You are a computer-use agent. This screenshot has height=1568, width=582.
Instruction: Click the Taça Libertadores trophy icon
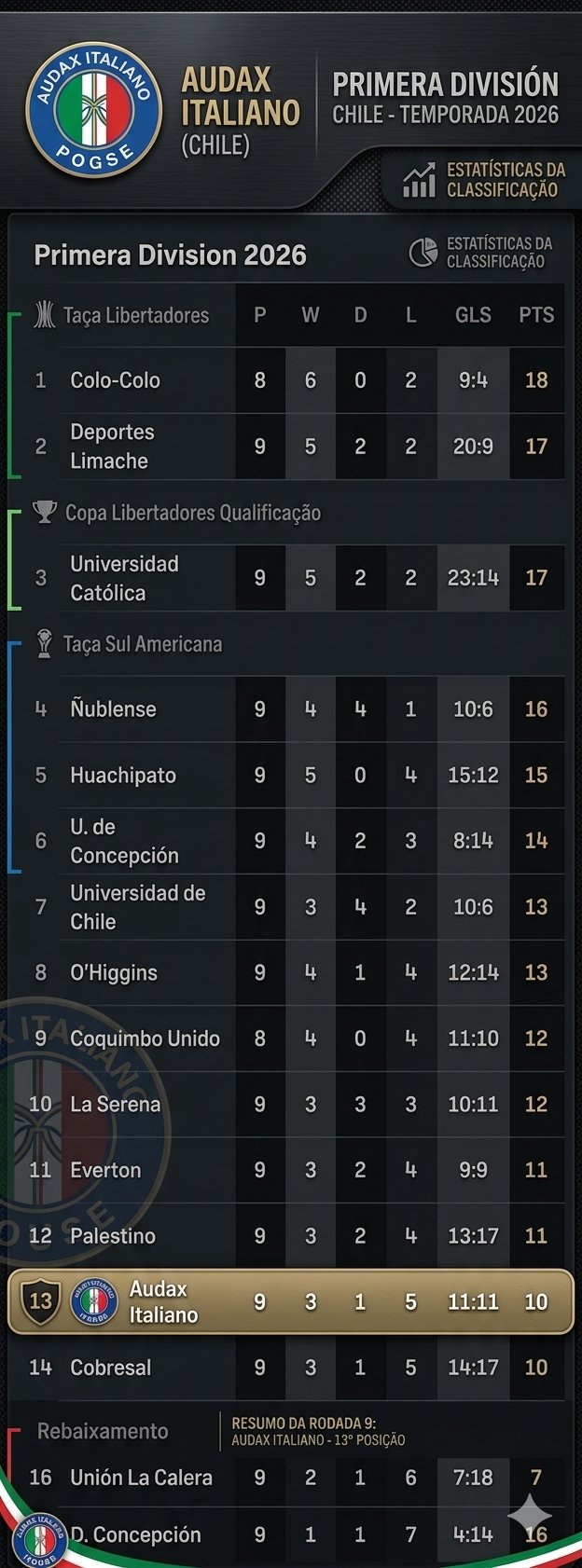click(x=44, y=315)
